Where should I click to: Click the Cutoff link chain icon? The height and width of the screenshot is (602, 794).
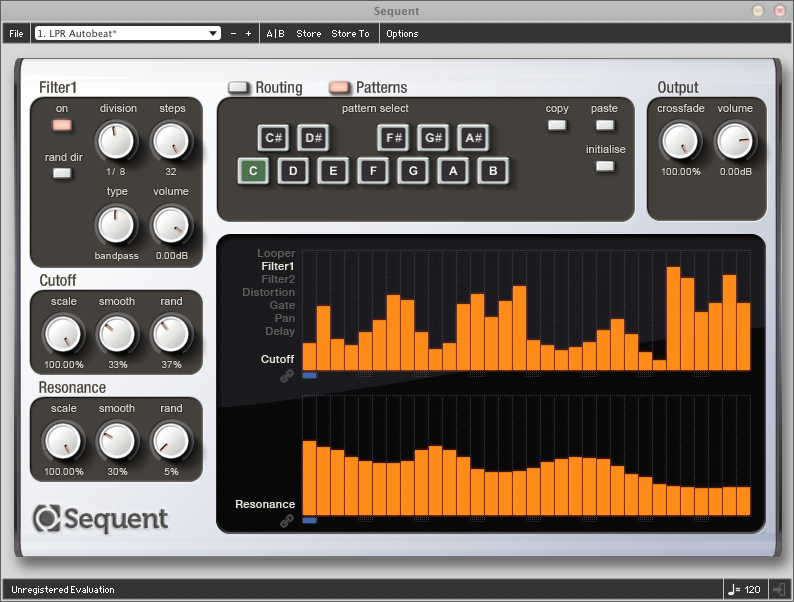(287, 376)
